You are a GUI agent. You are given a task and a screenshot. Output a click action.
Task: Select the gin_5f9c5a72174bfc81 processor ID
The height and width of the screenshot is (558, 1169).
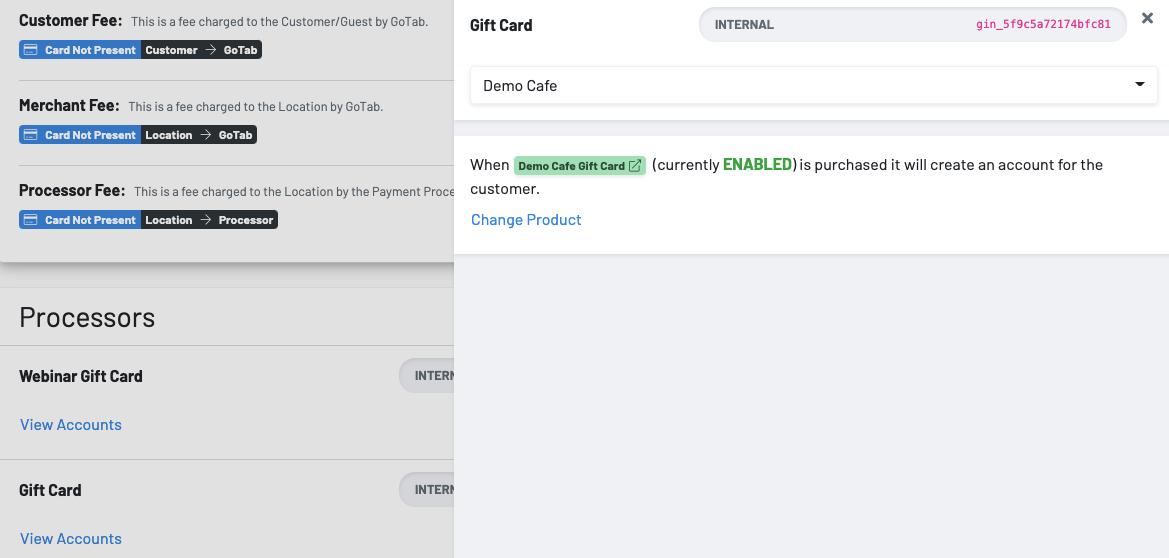[x=1043, y=25]
